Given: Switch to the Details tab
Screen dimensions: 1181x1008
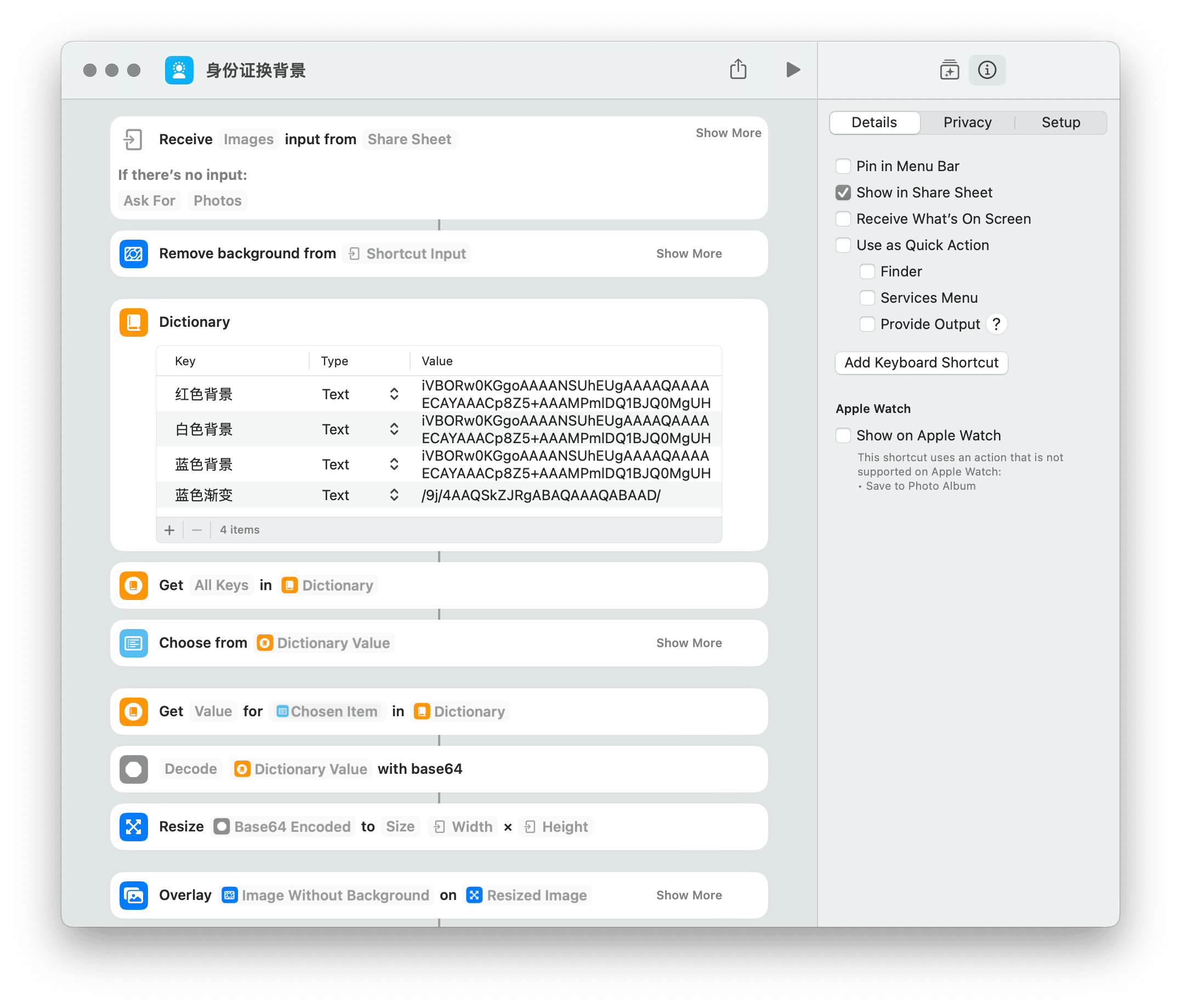Looking at the screenshot, I should [x=874, y=123].
